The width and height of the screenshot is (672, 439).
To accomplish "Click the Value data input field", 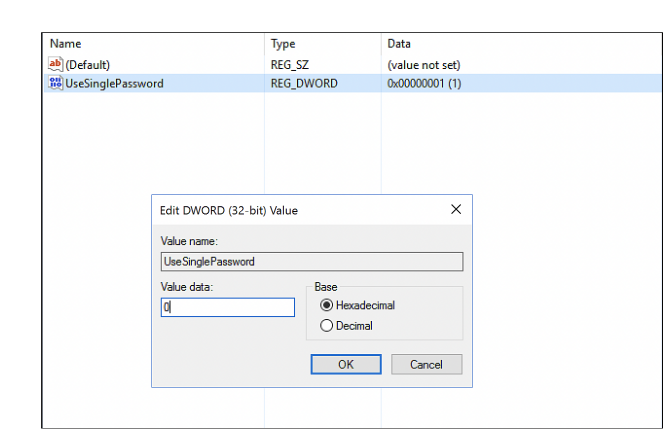I will (x=228, y=308).
